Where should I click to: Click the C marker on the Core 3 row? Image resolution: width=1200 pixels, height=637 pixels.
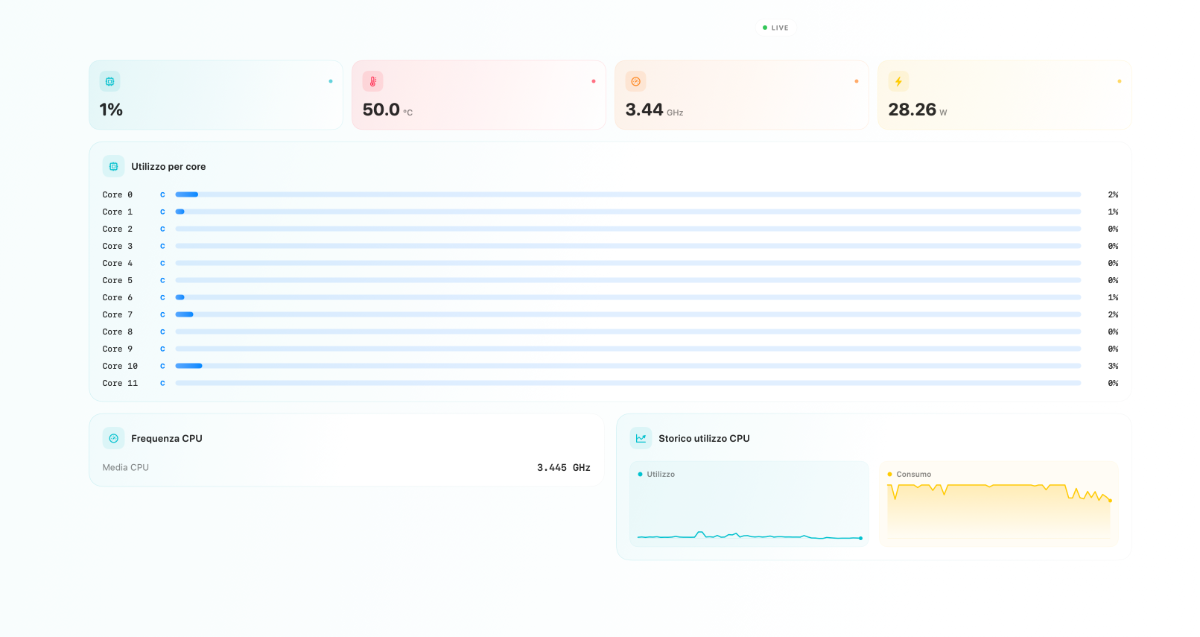click(x=163, y=246)
